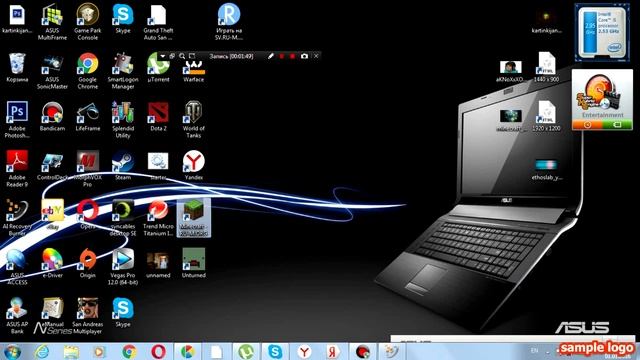Open the aKNoXxXD image thumbnail
The height and width of the screenshot is (360, 640).
[x=510, y=71]
